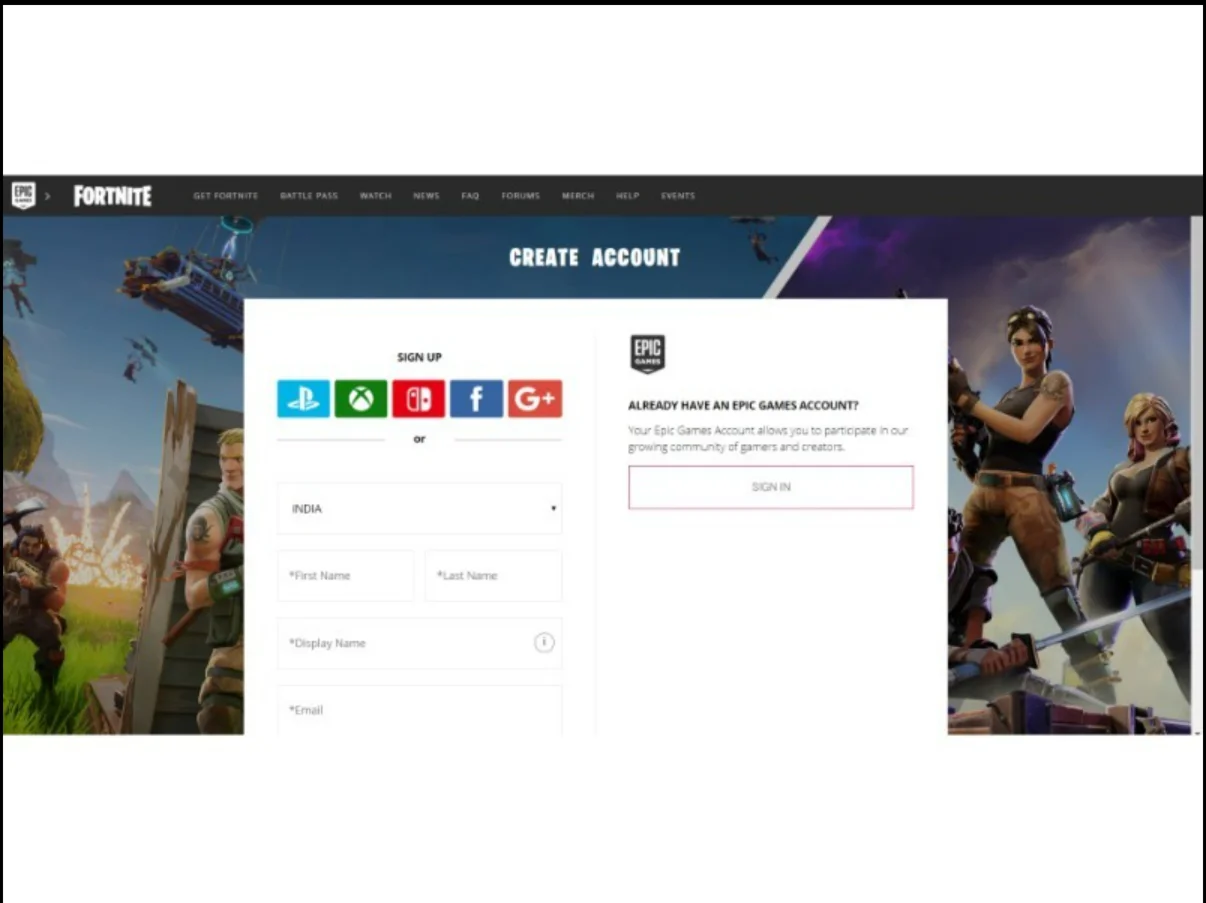Open the WATCH menu item
1206x903 pixels.
[x=376, y=196]
